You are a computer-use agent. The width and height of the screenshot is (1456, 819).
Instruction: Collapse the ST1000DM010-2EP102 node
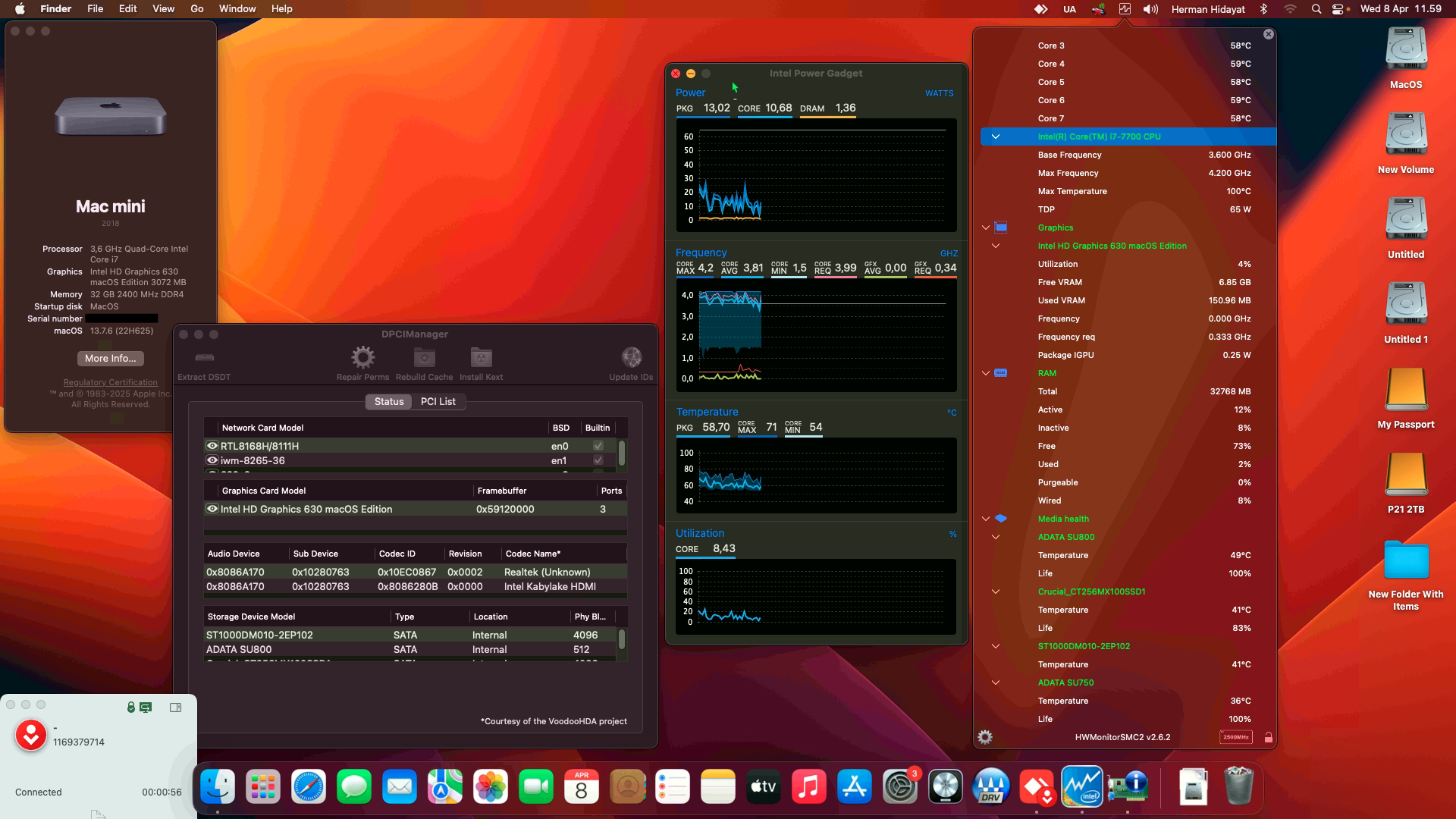pos(996,646)
